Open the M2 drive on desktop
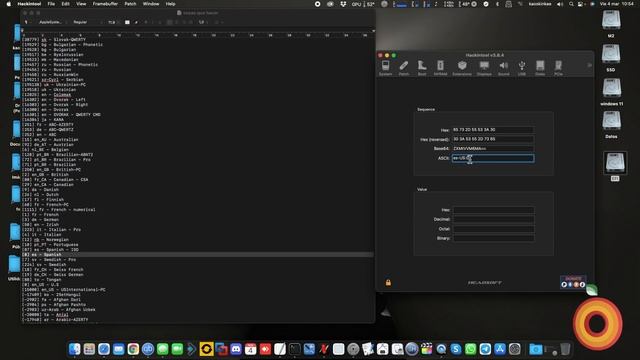The image size is (640, 360). (x=611, y=24)
